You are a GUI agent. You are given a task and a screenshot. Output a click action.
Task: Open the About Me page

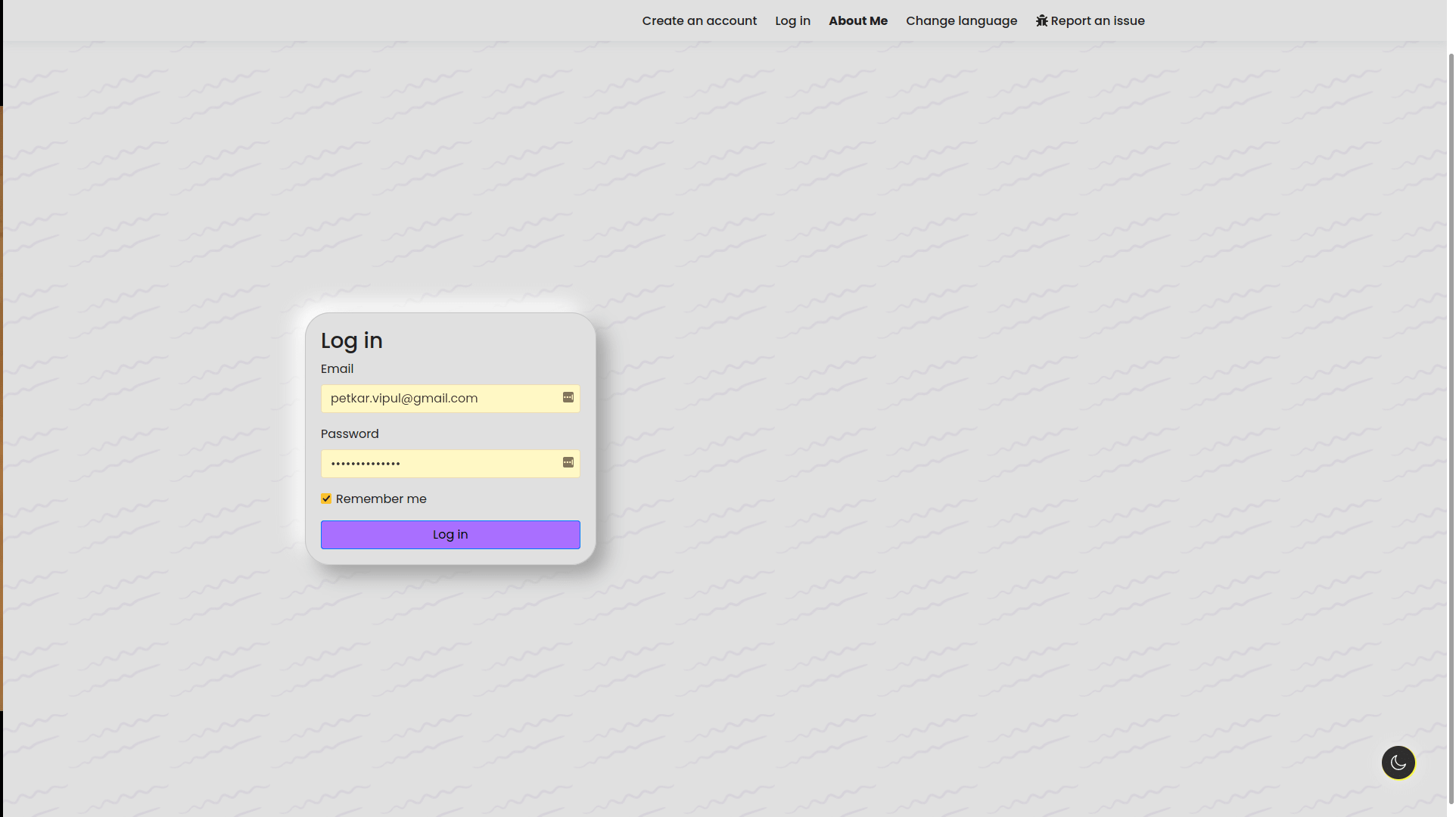coord(857,21)
